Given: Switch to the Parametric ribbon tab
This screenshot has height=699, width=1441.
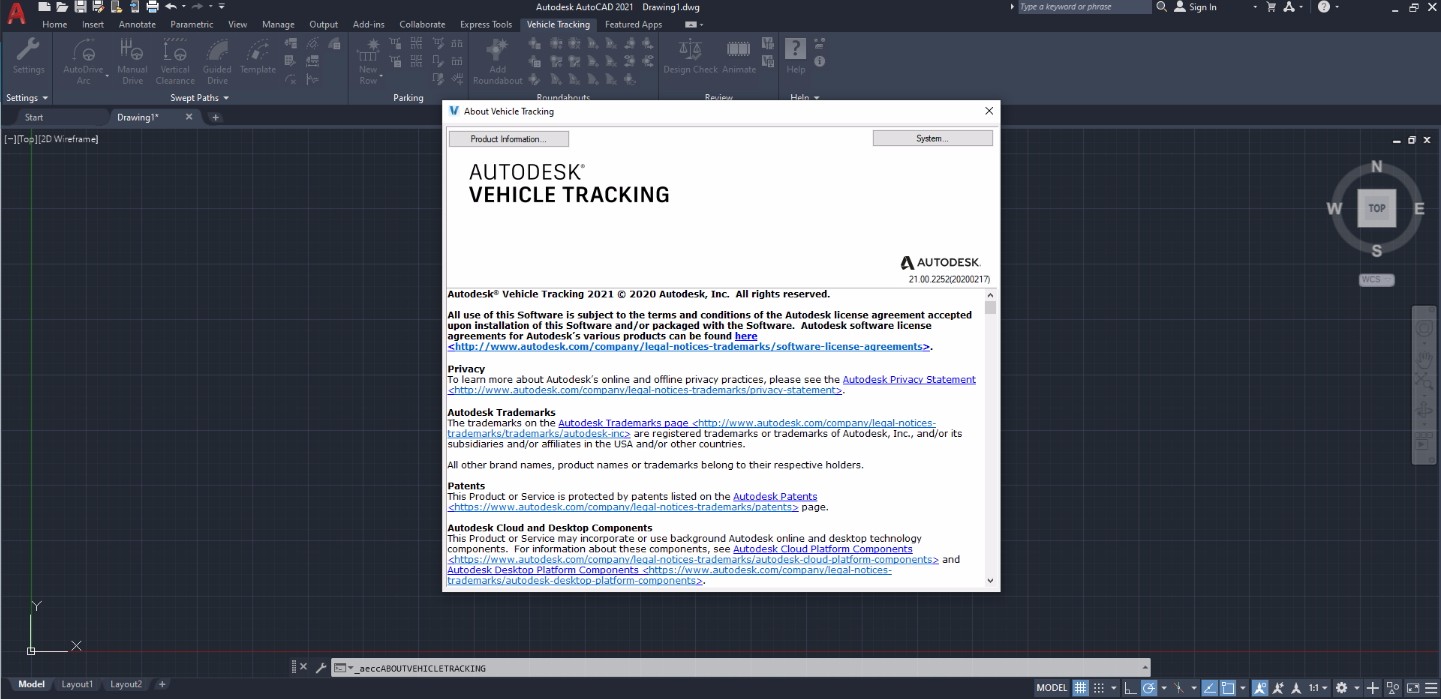Looking at the screenshot, I should (x=191, y=24).
